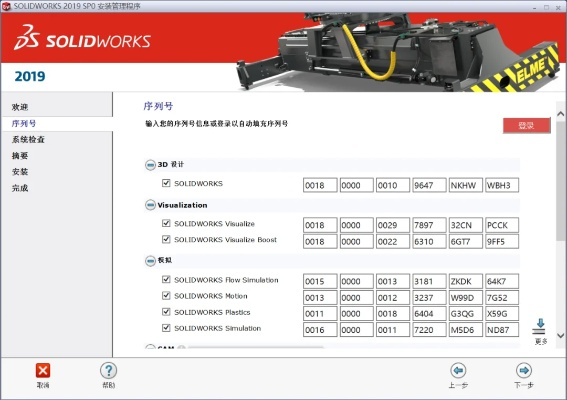Click SOLIDWORKS serial field containing 9647
Image resolution: width=567 pixels, height=400 pixels.
tap(429, 185)
